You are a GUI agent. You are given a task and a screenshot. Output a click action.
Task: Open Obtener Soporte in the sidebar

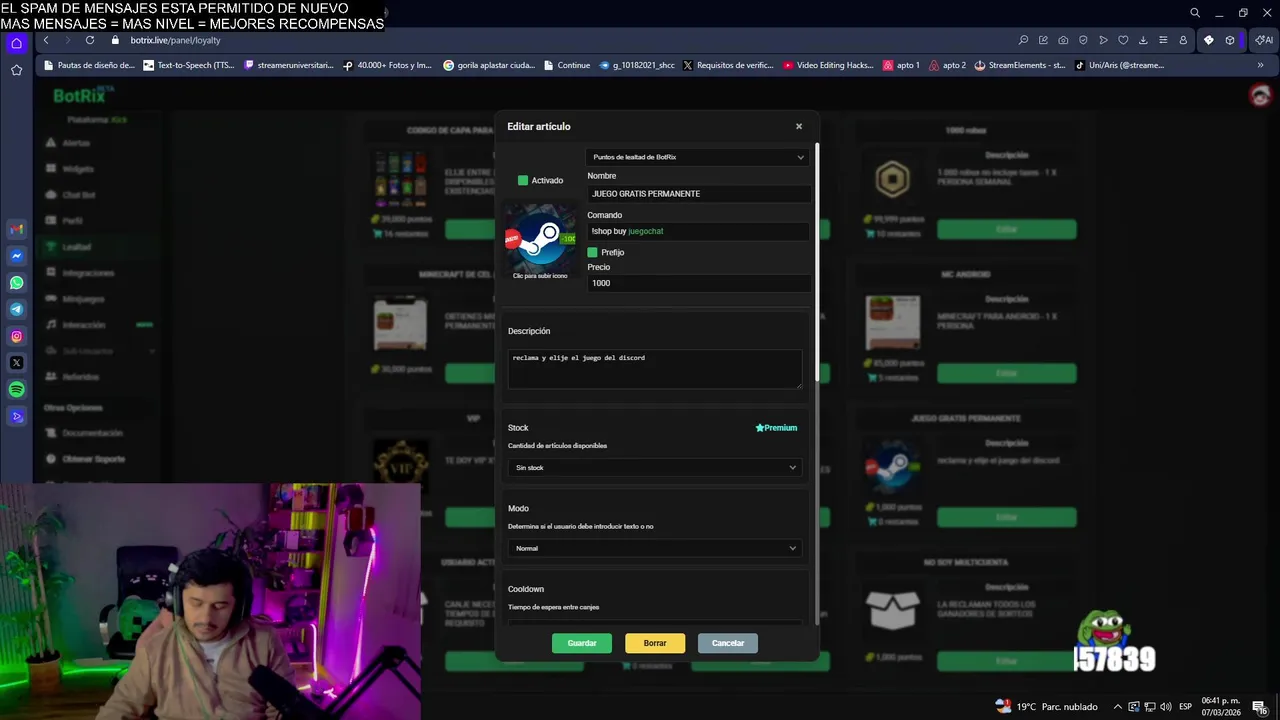[x=93, y=459]
